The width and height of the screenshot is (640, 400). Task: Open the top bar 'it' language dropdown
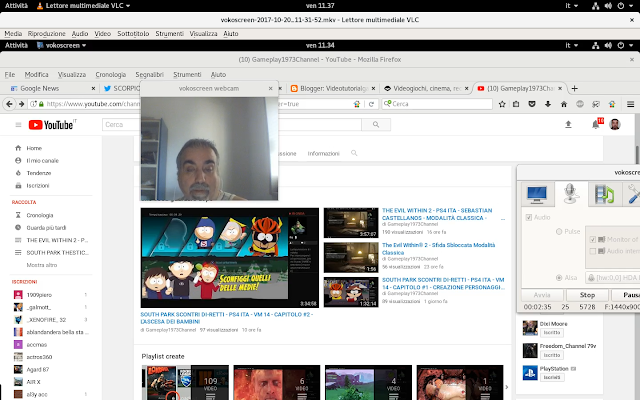click(x=571, y=6)
